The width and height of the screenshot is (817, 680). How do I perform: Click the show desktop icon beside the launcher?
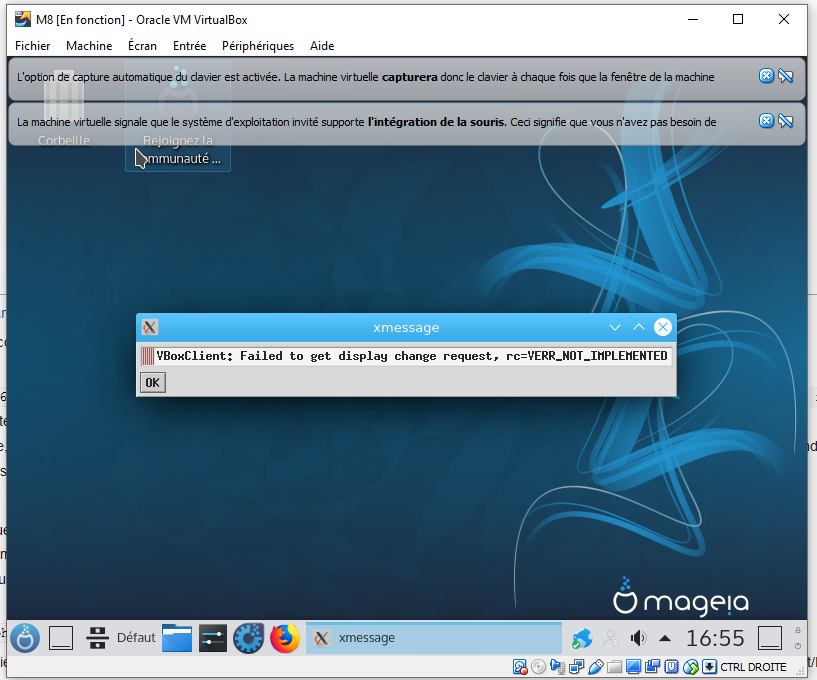pos(60,638)
